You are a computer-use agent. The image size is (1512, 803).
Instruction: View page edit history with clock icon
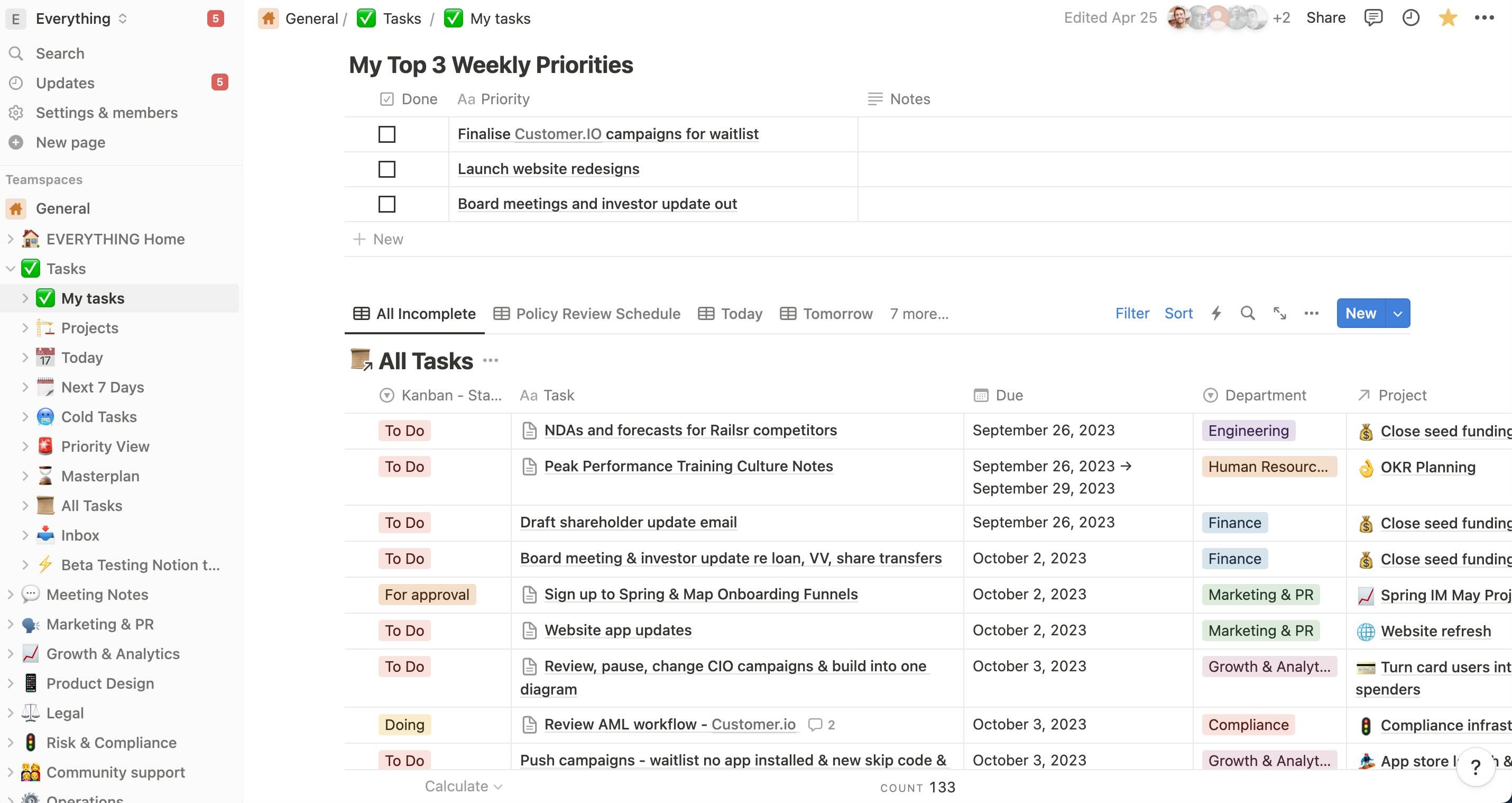1411,17
